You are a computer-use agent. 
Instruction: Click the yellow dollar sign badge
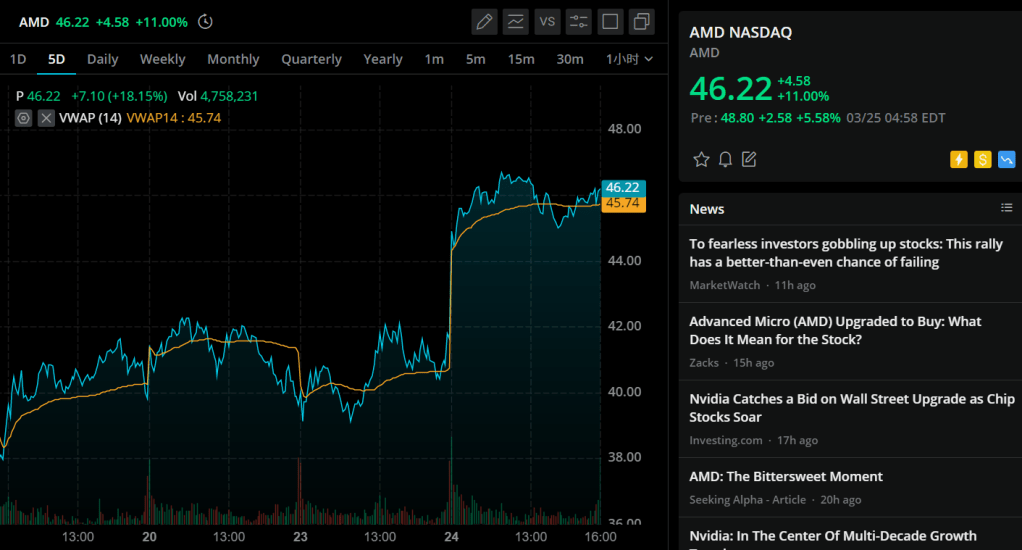tap(982, 159)
